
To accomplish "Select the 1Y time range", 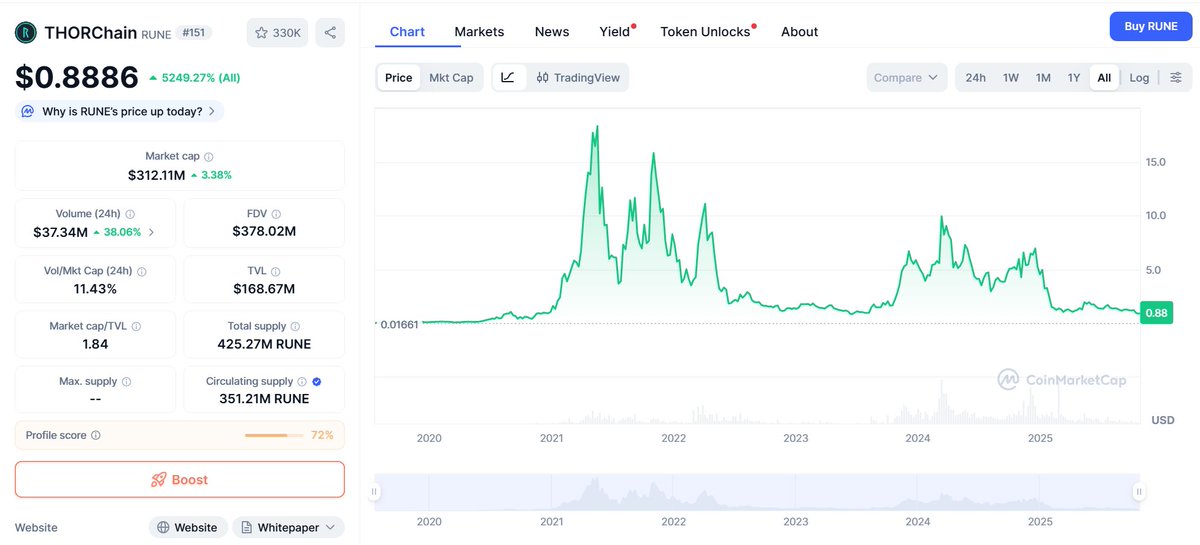I will (1073, 78).
